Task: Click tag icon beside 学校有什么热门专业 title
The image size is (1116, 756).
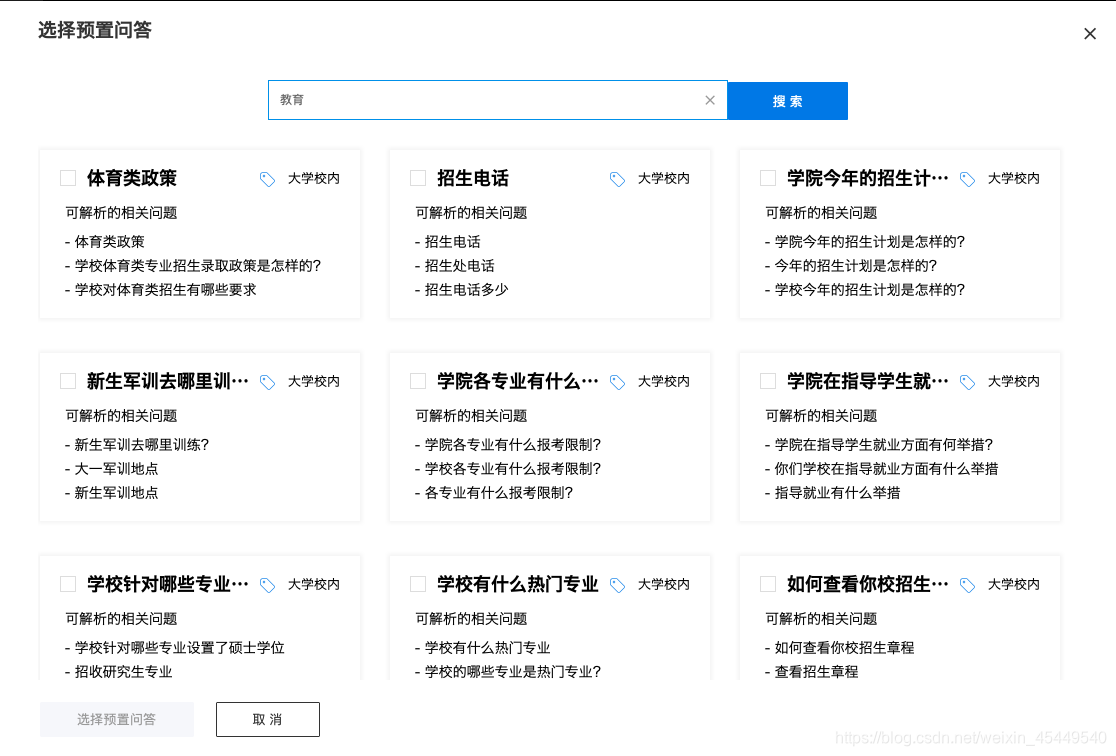Action: pyautogui.click(x=617, y=585)
